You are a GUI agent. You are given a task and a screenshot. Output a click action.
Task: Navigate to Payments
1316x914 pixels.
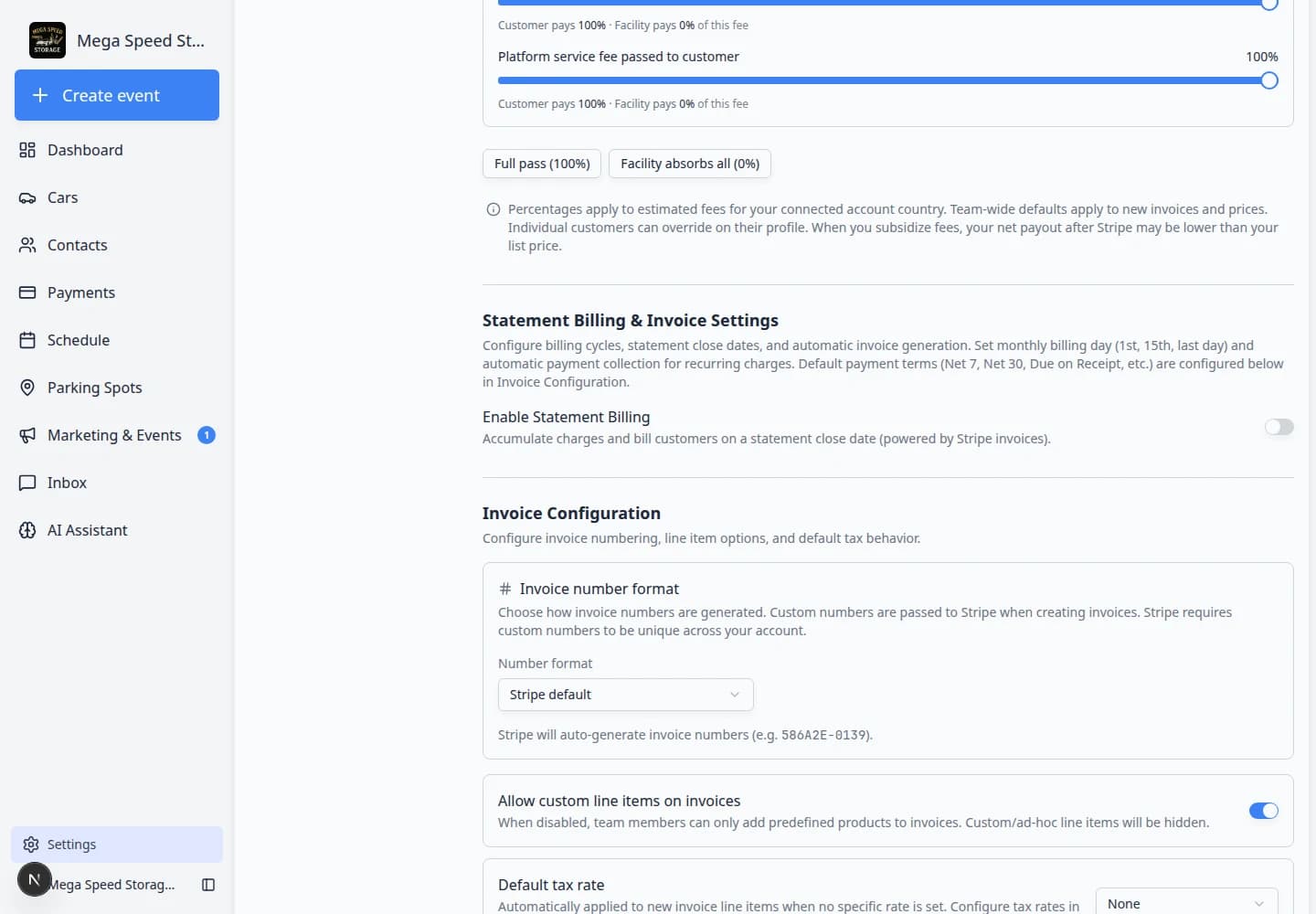(117, 292)
